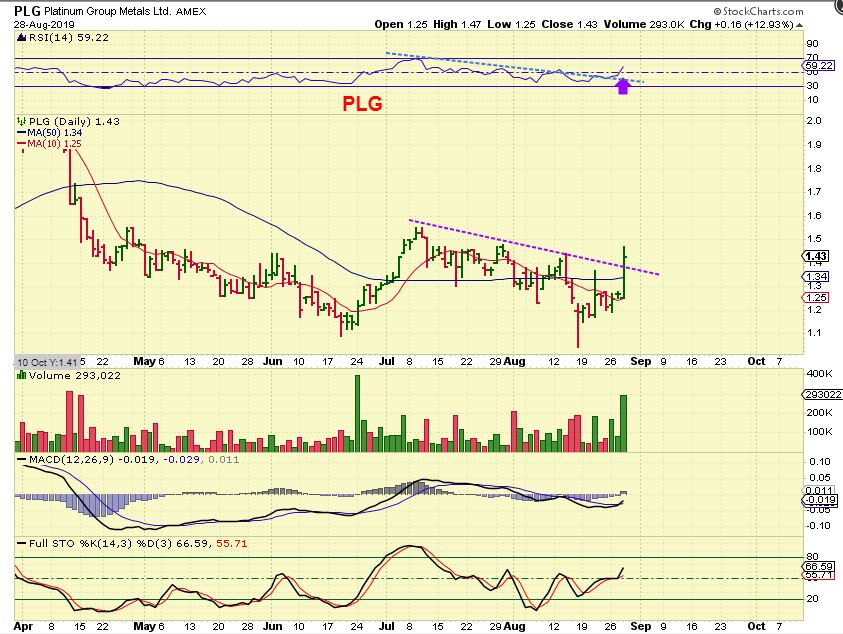Click the Jul label on price panel date axis

tap(387, 361)
